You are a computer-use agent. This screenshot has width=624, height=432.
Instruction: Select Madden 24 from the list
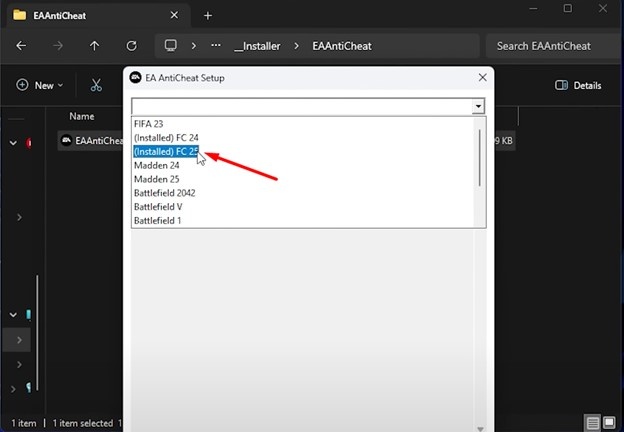(156, 165)
